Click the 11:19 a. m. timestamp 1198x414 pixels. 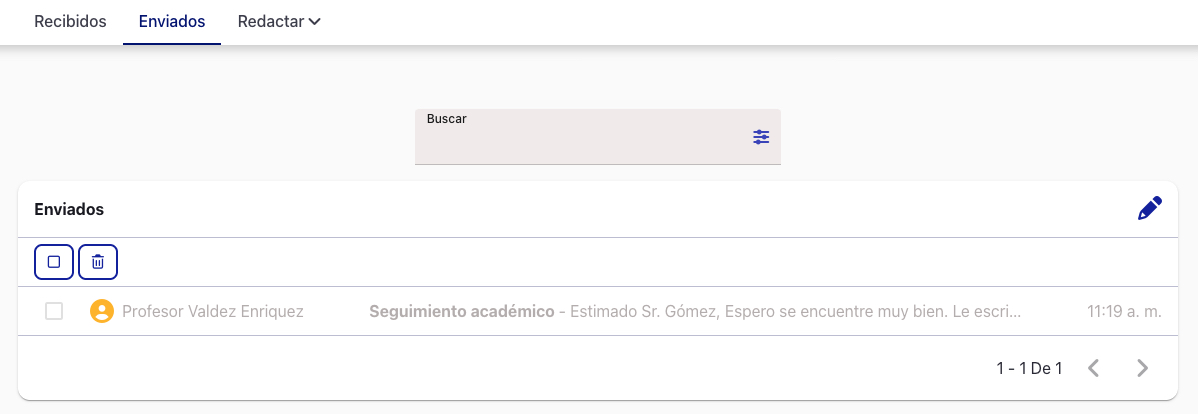point(1124,311)
